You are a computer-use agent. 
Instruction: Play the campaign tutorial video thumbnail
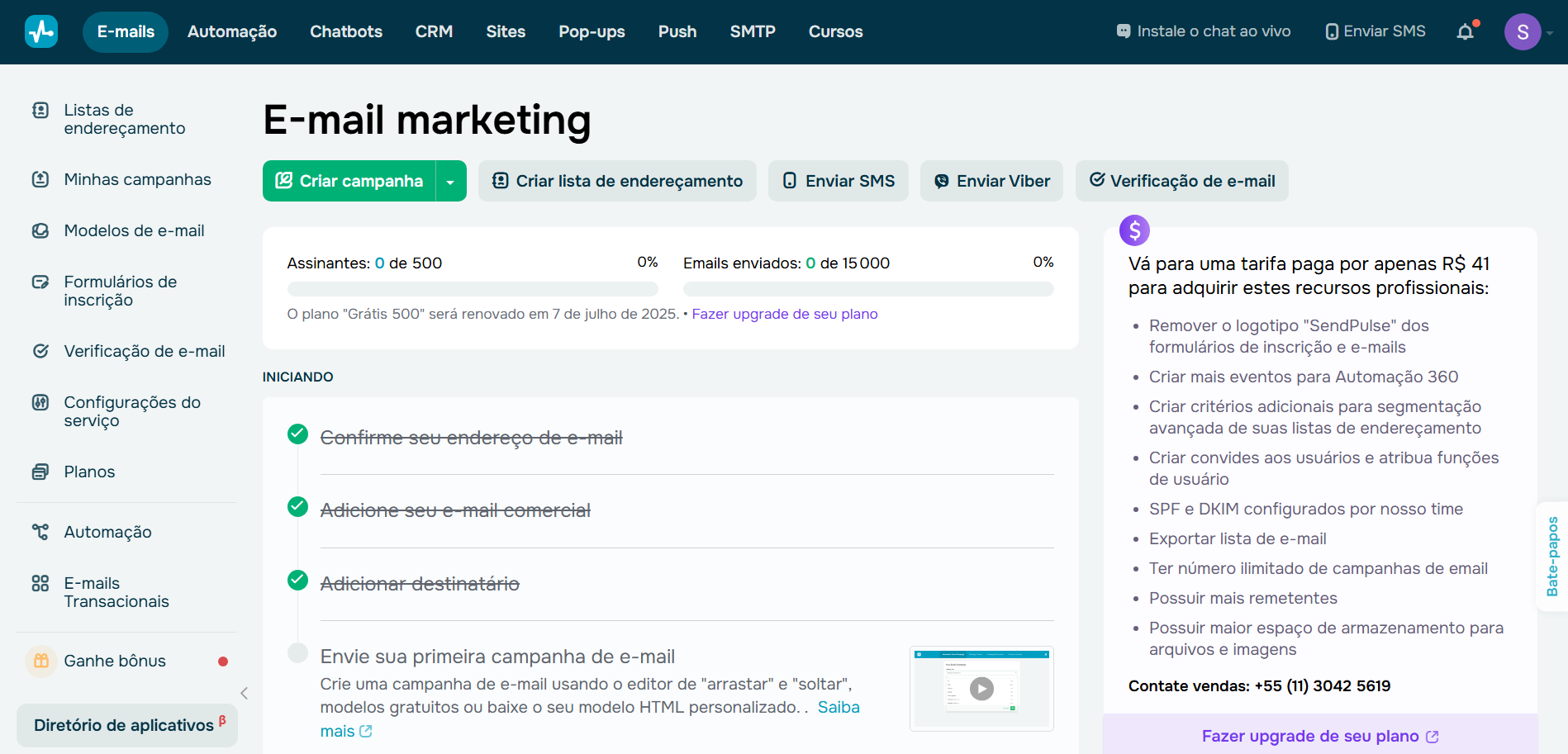coord(981,688)
